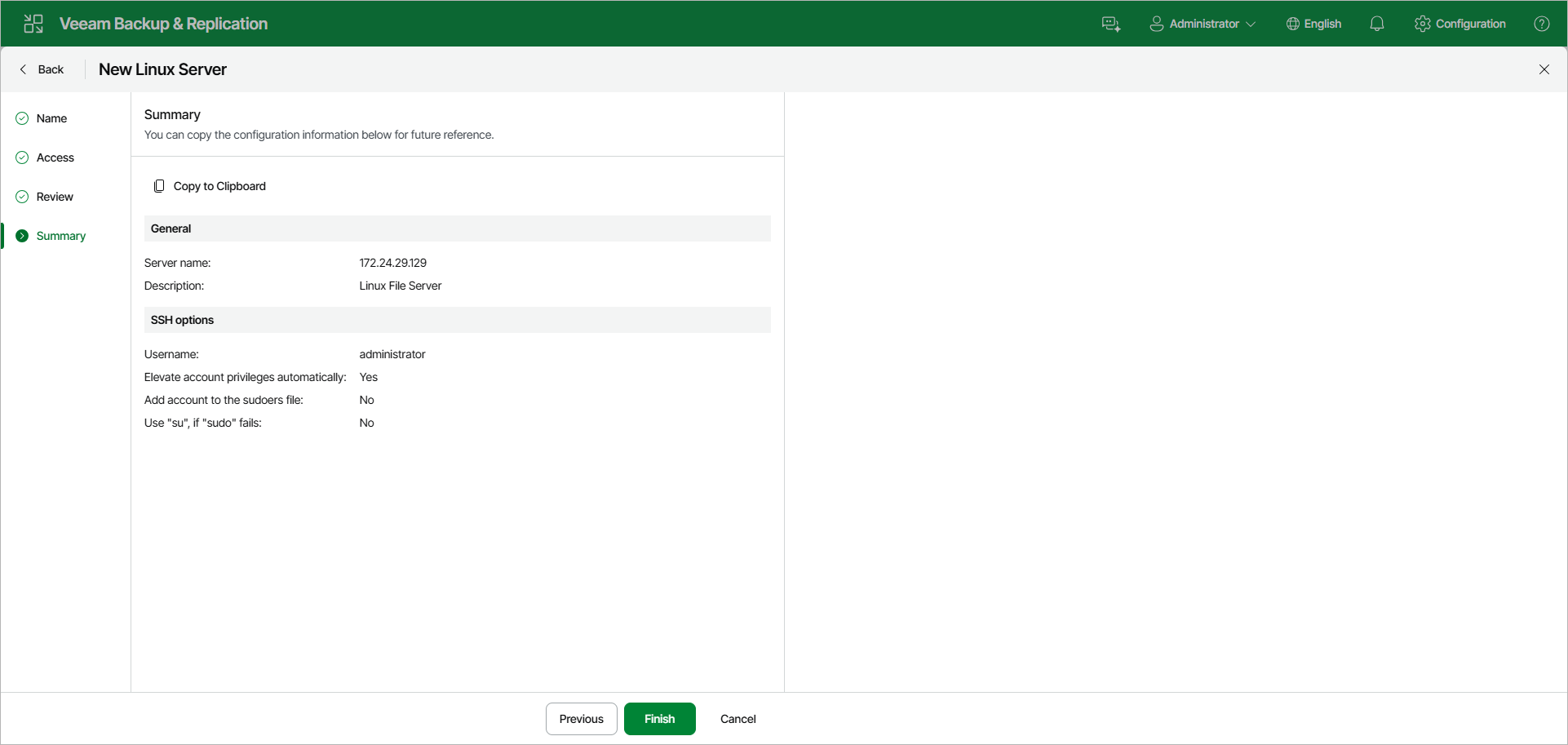Click the clipboard copy icon
1568x745 pixels.
pyautogui.click(x=159, y=186)
